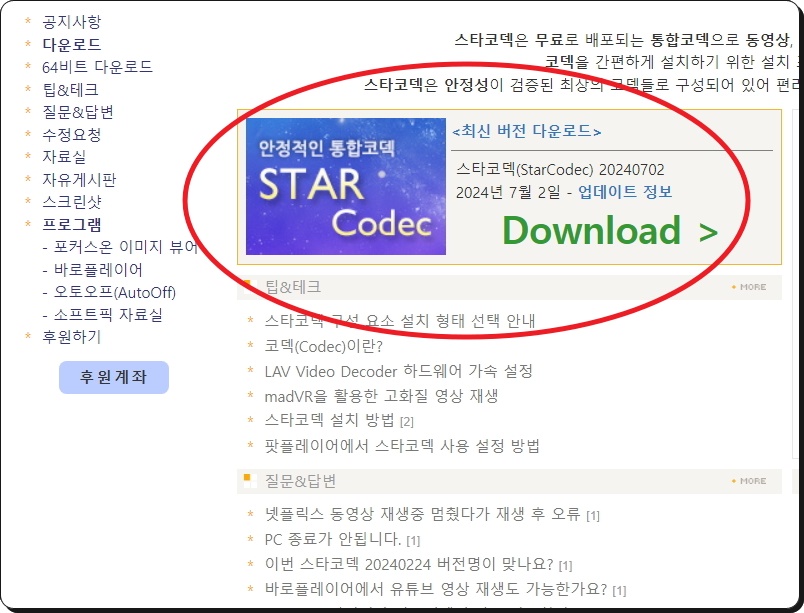This screenshot has height=613, width=804.
Task: Open the PC 종료가 안됩니다. question
Action: [333, 539]
